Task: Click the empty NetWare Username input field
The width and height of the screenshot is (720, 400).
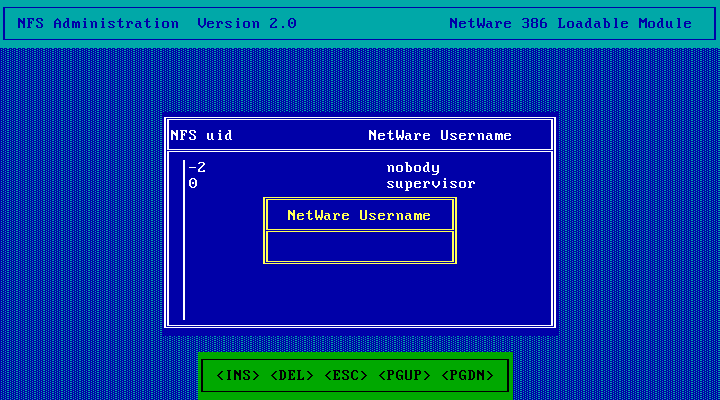Action: pyautogui.click(x=360, y=247)
